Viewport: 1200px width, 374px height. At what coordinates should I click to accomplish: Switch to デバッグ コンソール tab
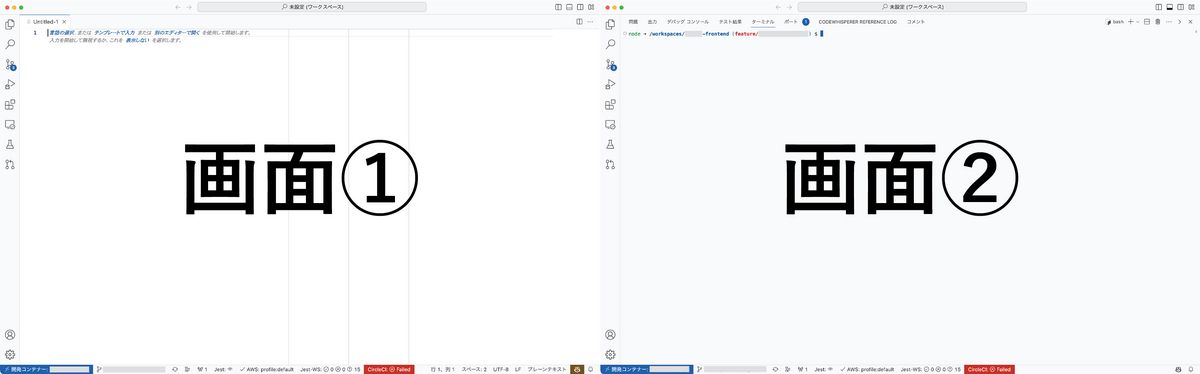688,21
